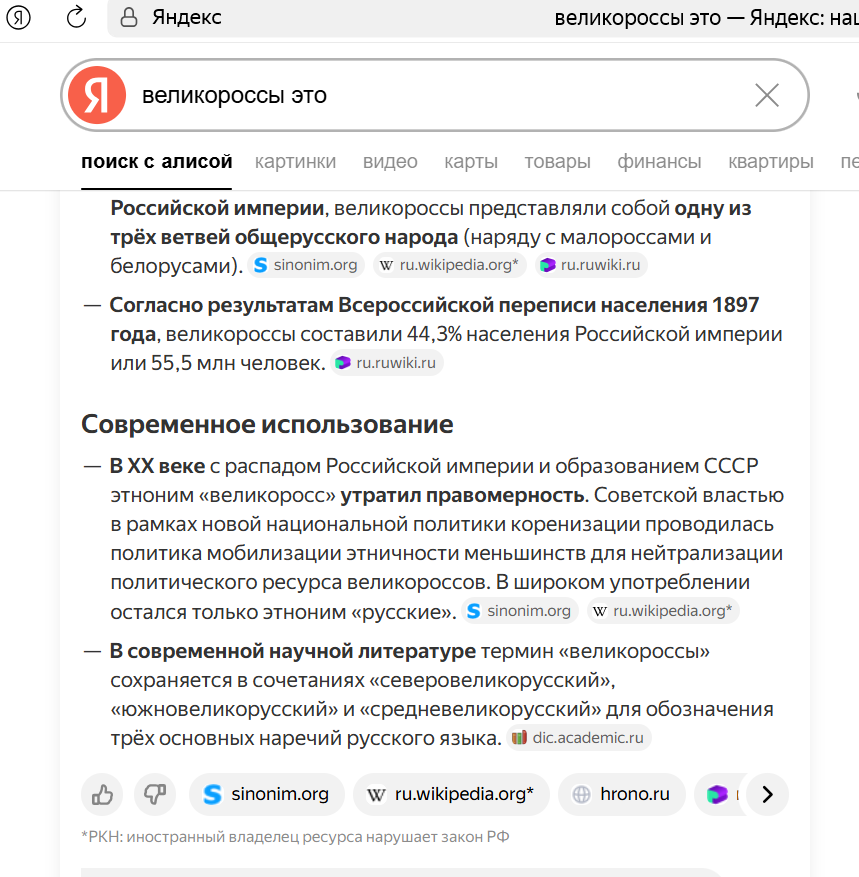Open the sinonim.org source chip at bottom
This screenshot has height=877, width=859.
266,795
